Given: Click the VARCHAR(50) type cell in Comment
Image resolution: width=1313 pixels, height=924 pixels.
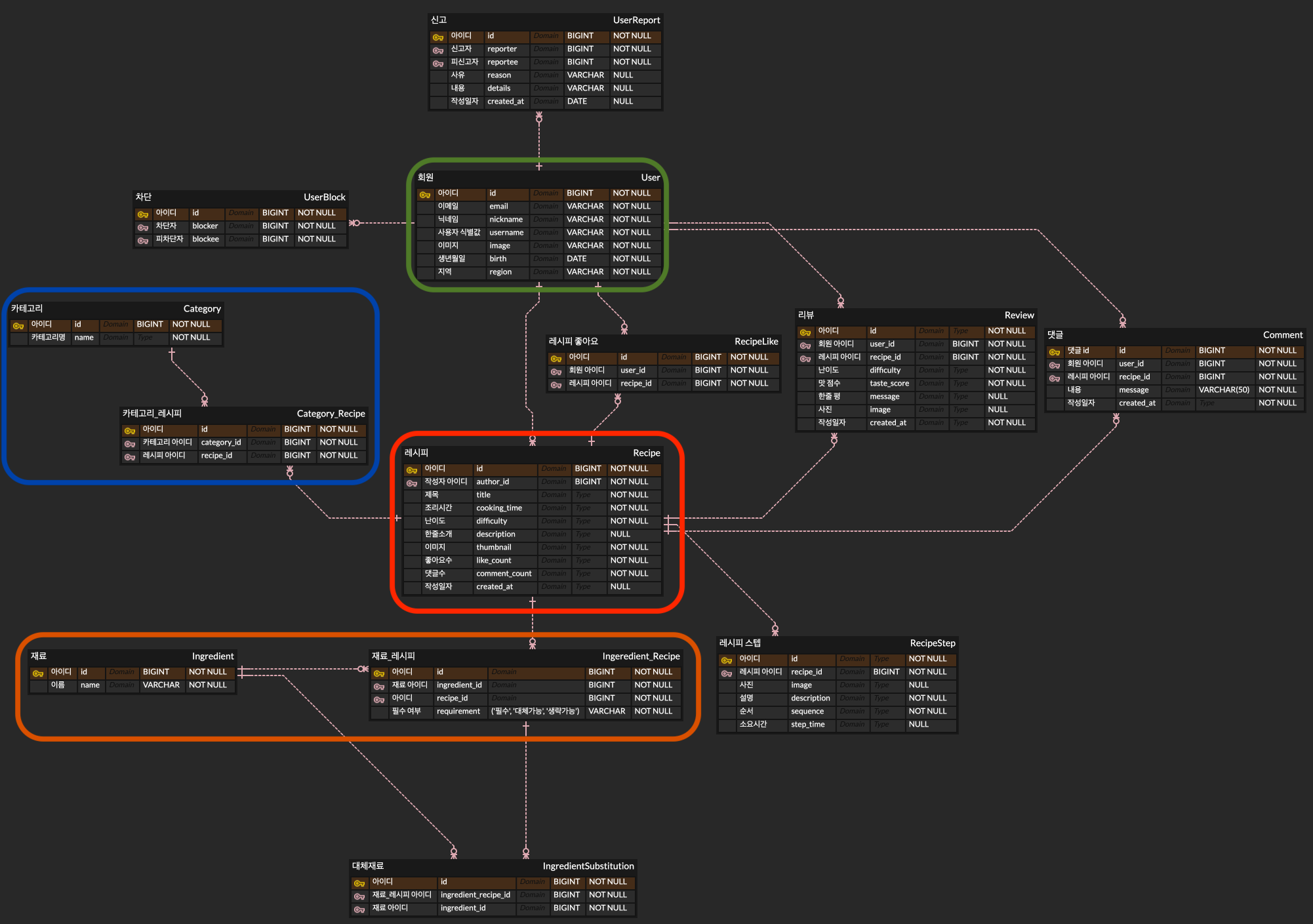Looking at the screenshot, I should (x=1223, y=390).
